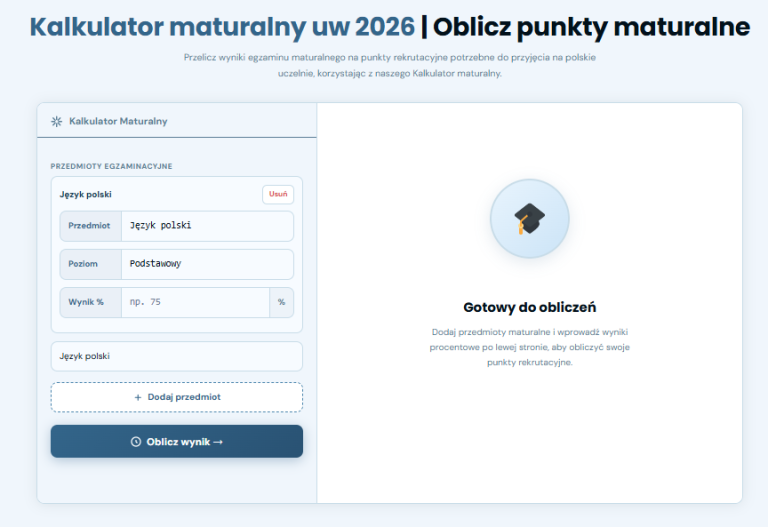Expand the collapsed Język polski subject row
This screenshot has width=768, height=527.
pyautogui.click(x=177, y=356)
